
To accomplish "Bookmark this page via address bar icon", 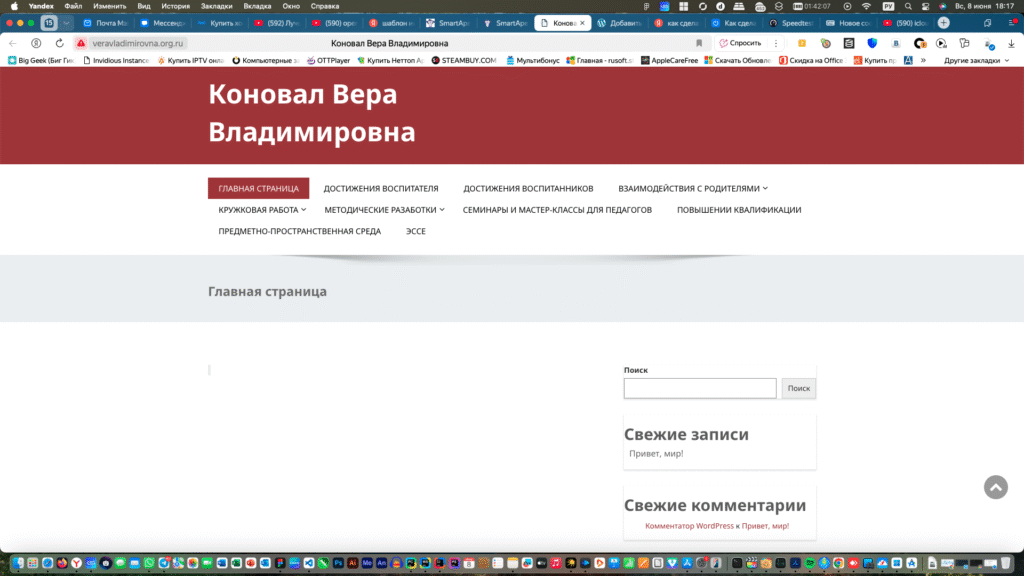I will 699,44.
